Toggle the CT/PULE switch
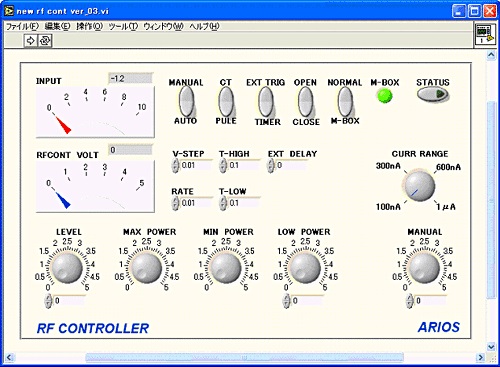 (x=226, y=102)
